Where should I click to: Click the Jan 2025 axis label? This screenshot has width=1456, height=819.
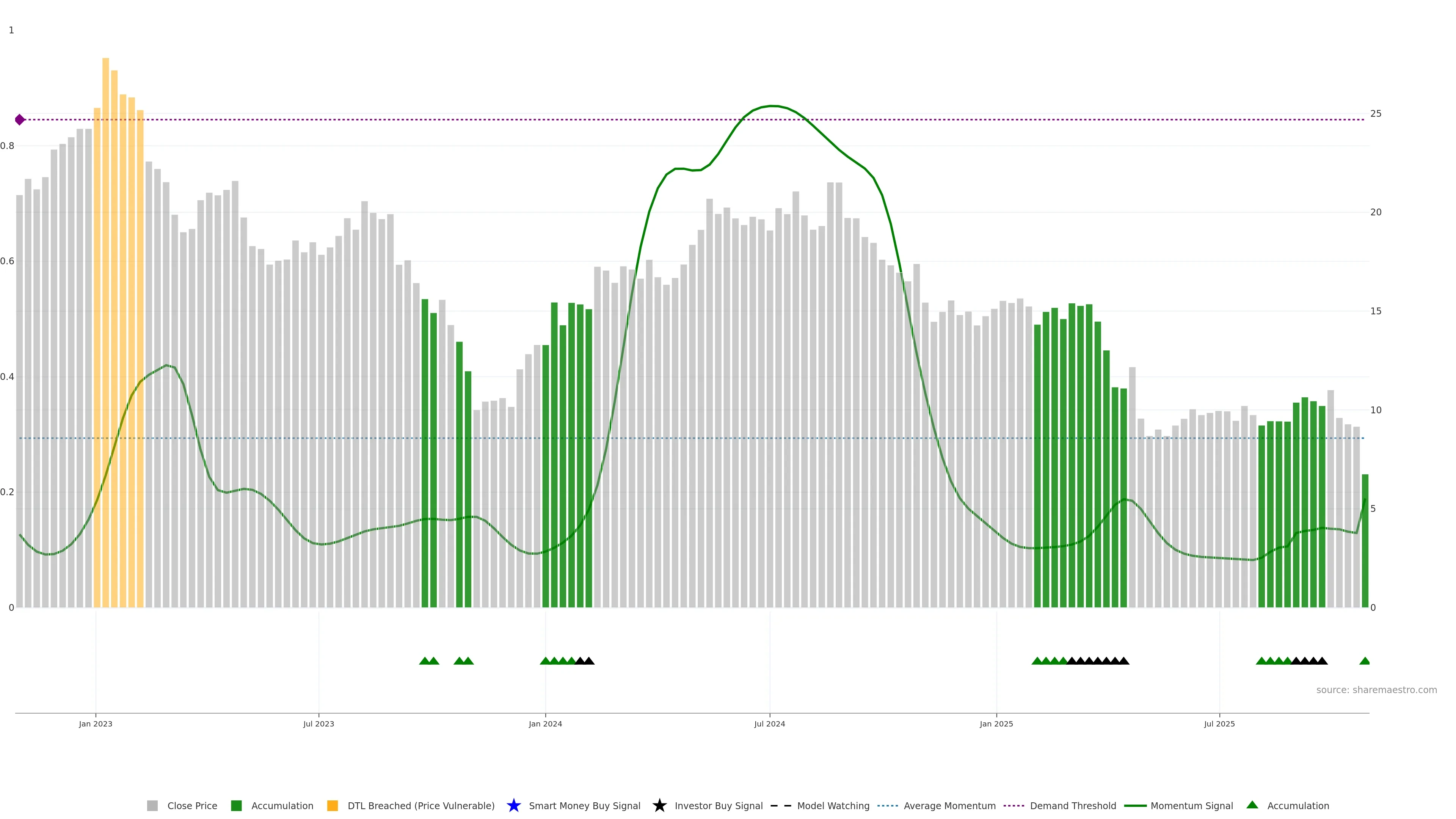tap(996, 723)
